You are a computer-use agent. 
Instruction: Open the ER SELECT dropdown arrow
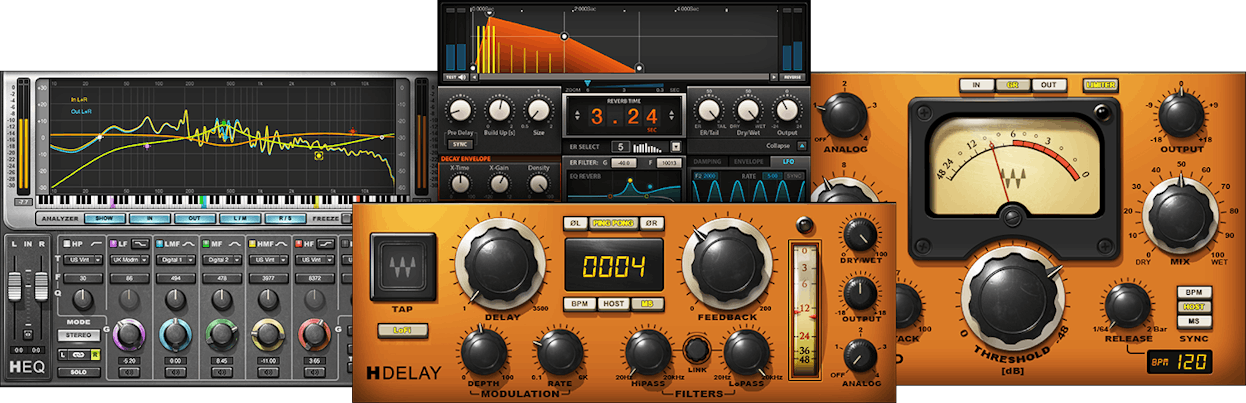pyautogui.click(x=676, y=147)
